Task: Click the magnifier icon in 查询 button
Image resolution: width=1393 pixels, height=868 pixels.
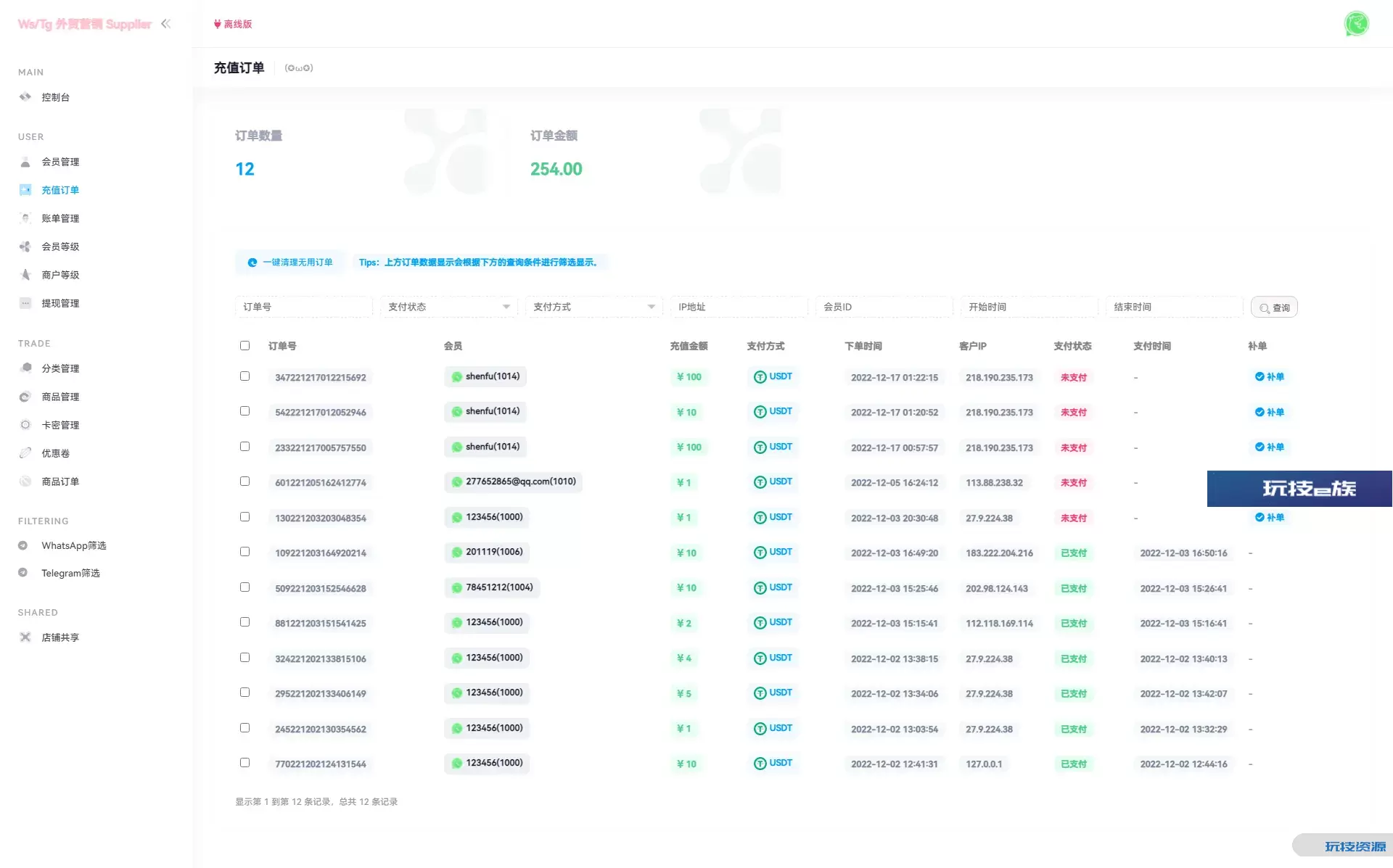Action: [1265, 308]
